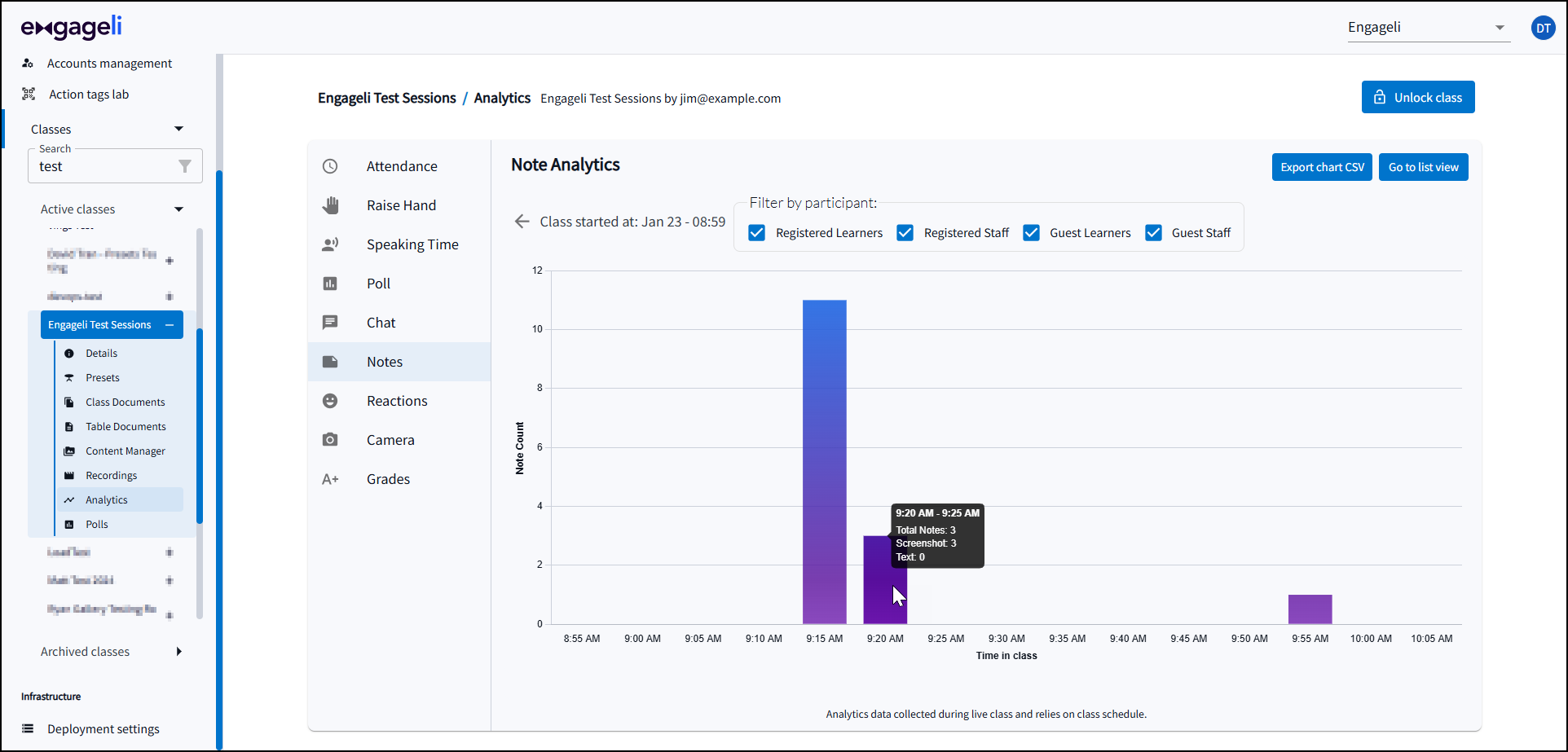
Task: Open Class Documents in class tree
Action: click(x=126, y=402)
